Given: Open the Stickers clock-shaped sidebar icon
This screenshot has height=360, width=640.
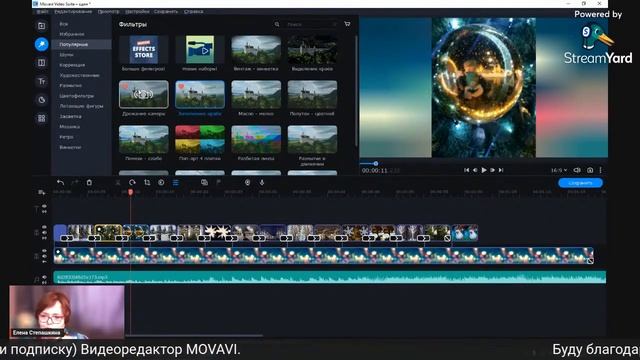Looking at the screenshot, I should click(42, 100).
